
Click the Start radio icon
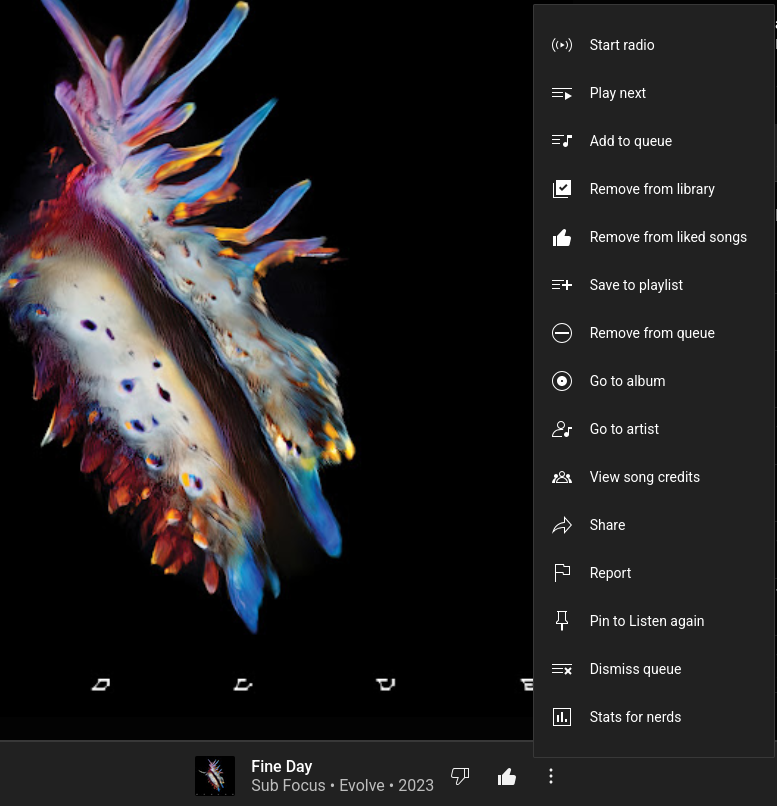pos(562,45)
